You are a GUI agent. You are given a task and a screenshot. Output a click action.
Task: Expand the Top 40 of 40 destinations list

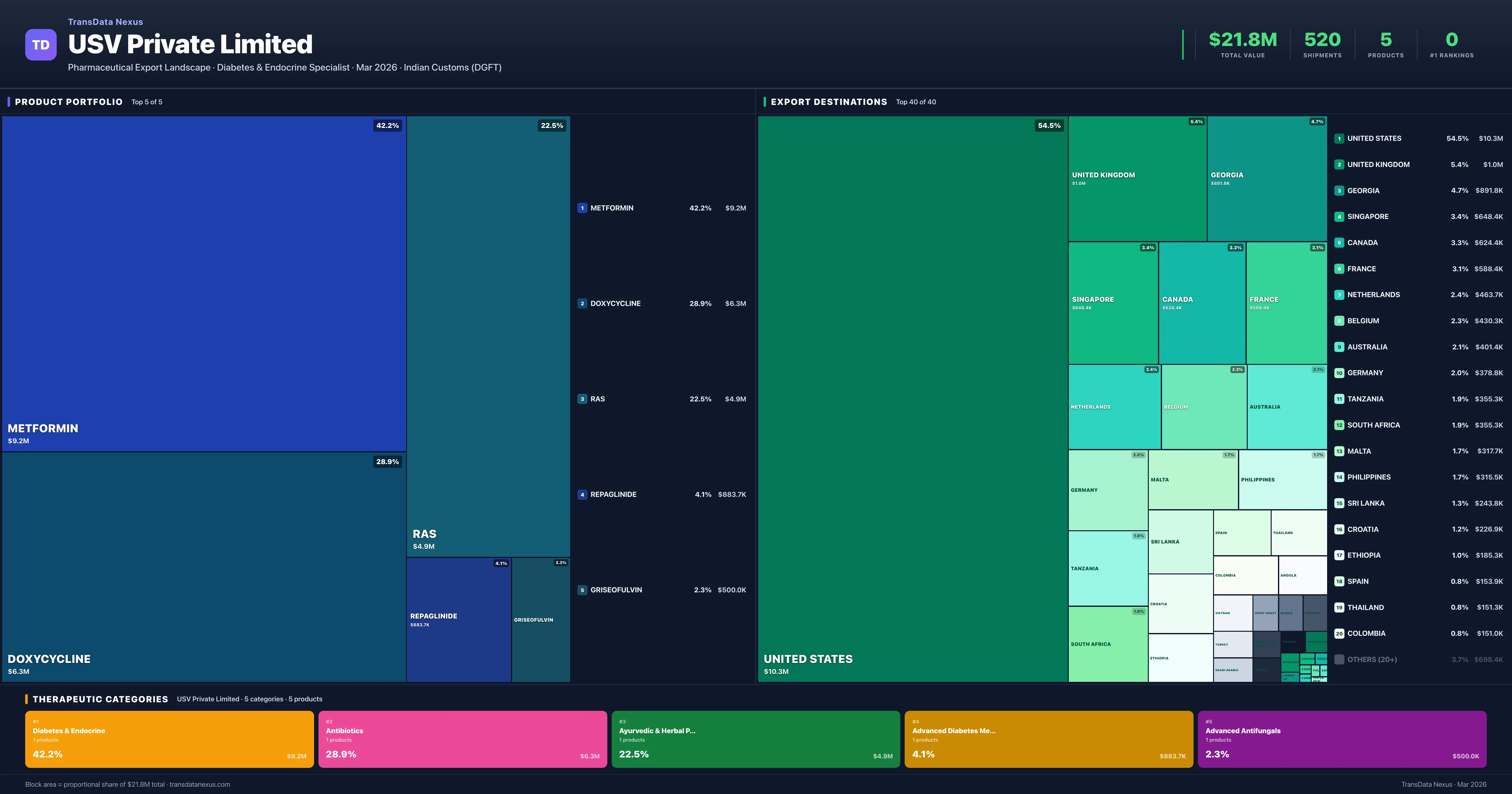tap(916, 101)
